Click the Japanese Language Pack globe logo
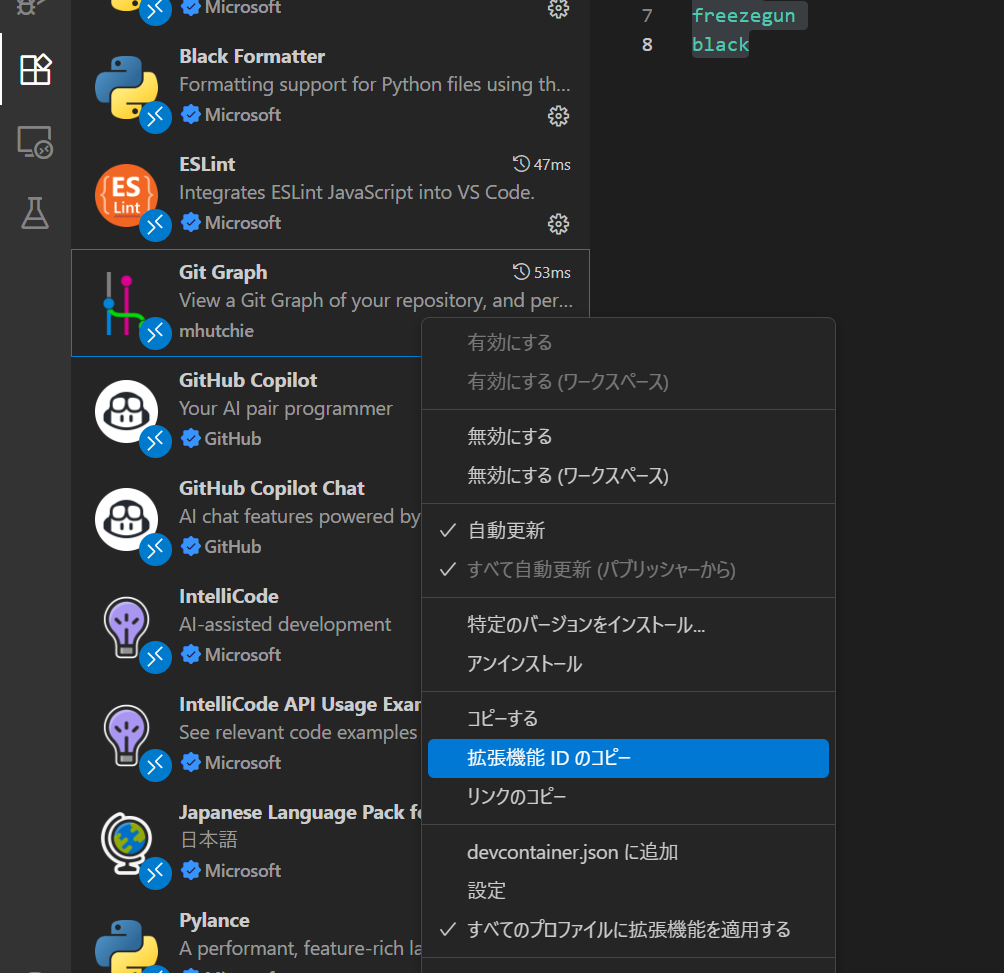This screenshot has width=1004, height=973. (x=127, y=844)
